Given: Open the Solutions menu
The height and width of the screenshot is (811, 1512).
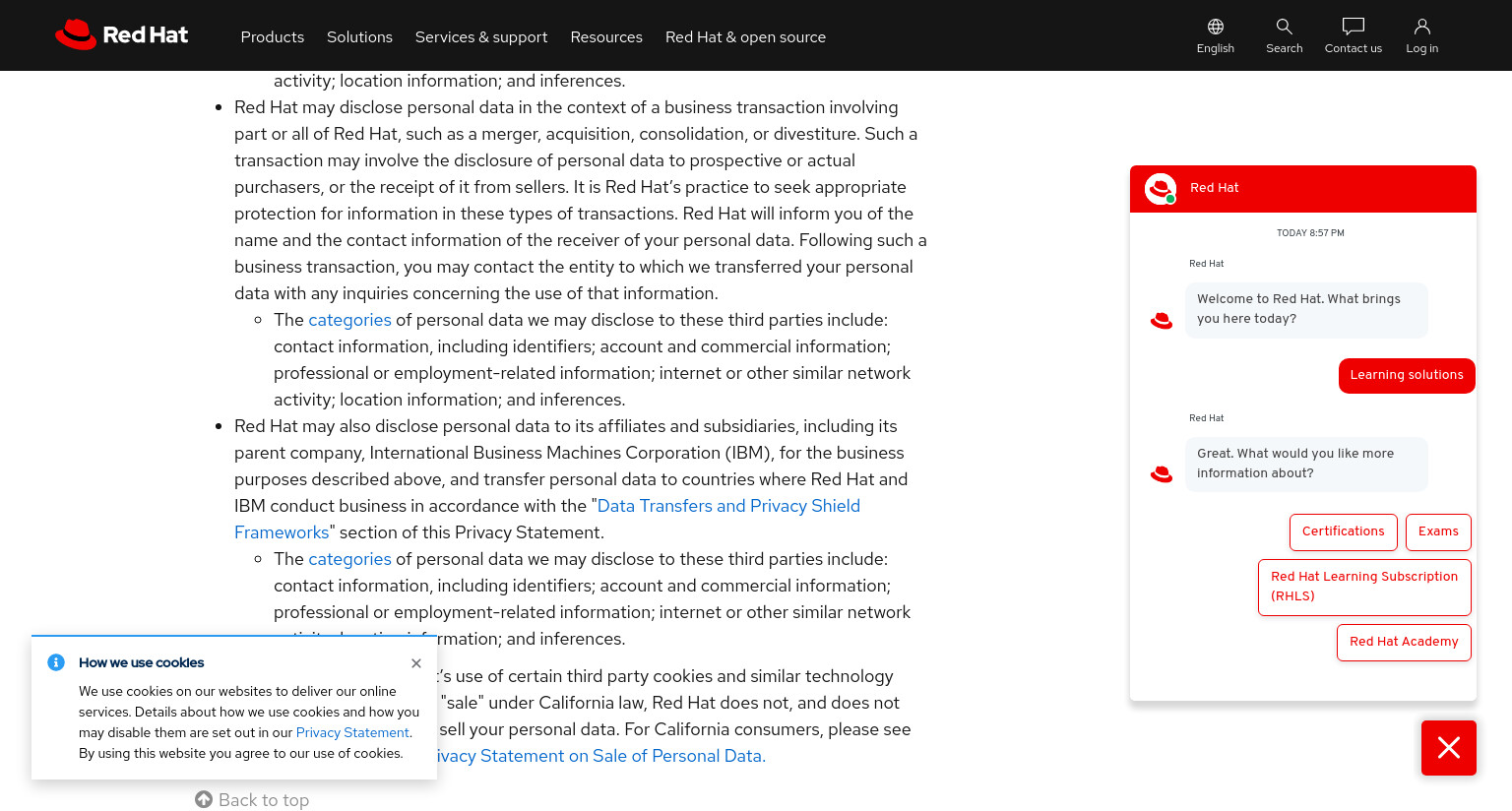Looking at the screenshot, I should (x=359, y=36).
